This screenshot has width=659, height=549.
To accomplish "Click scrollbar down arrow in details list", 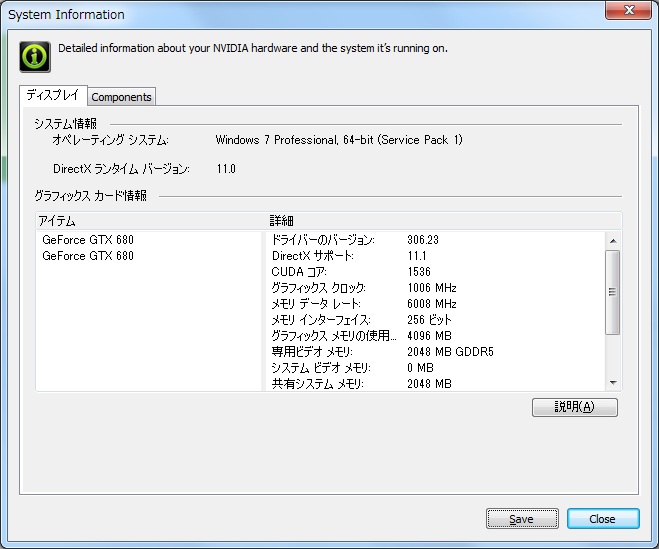I will click(613, 383).
